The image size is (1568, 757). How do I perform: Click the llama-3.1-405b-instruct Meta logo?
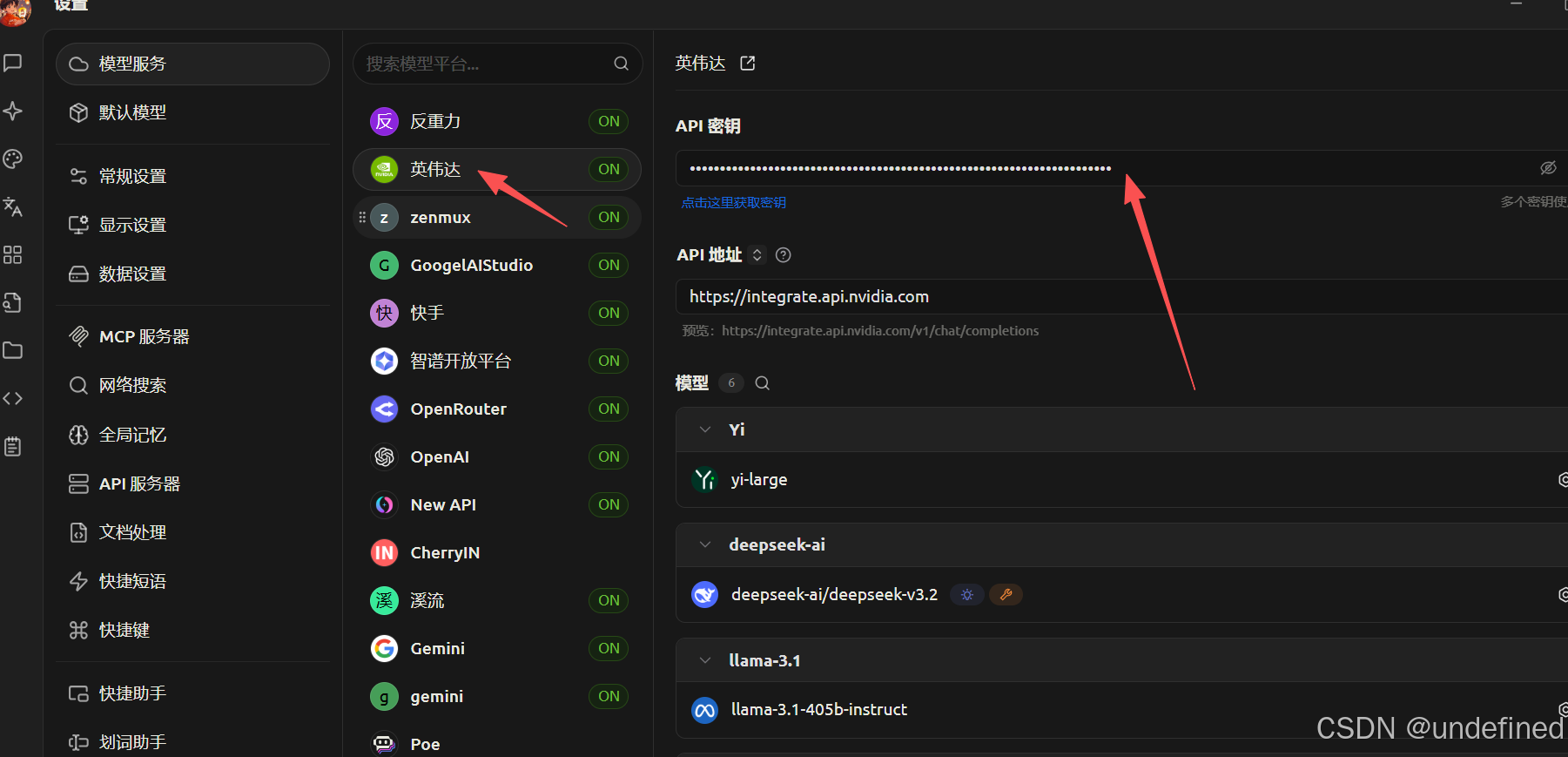[704, 709]
